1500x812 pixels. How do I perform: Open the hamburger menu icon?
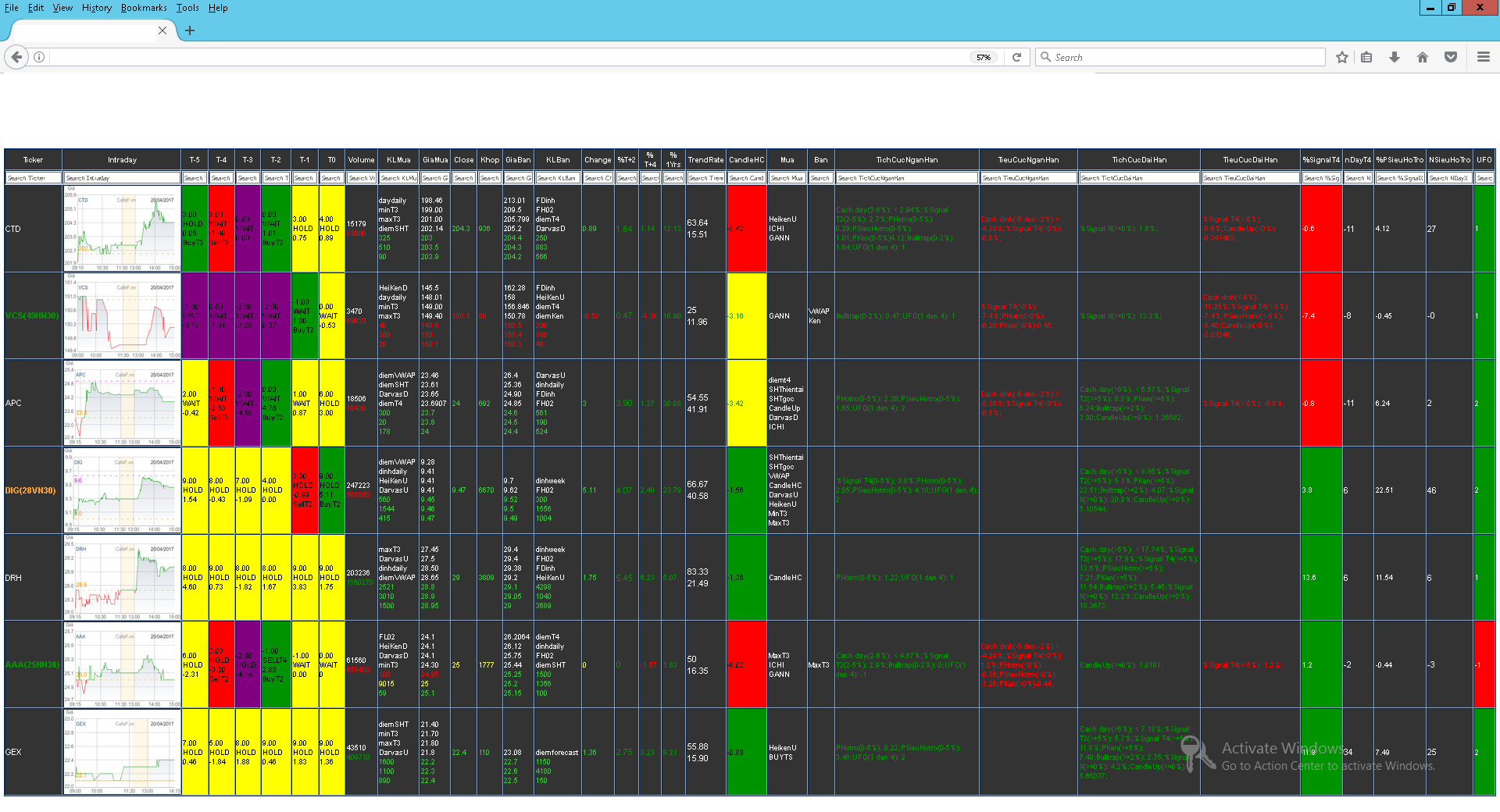[x=1483, y=57]
